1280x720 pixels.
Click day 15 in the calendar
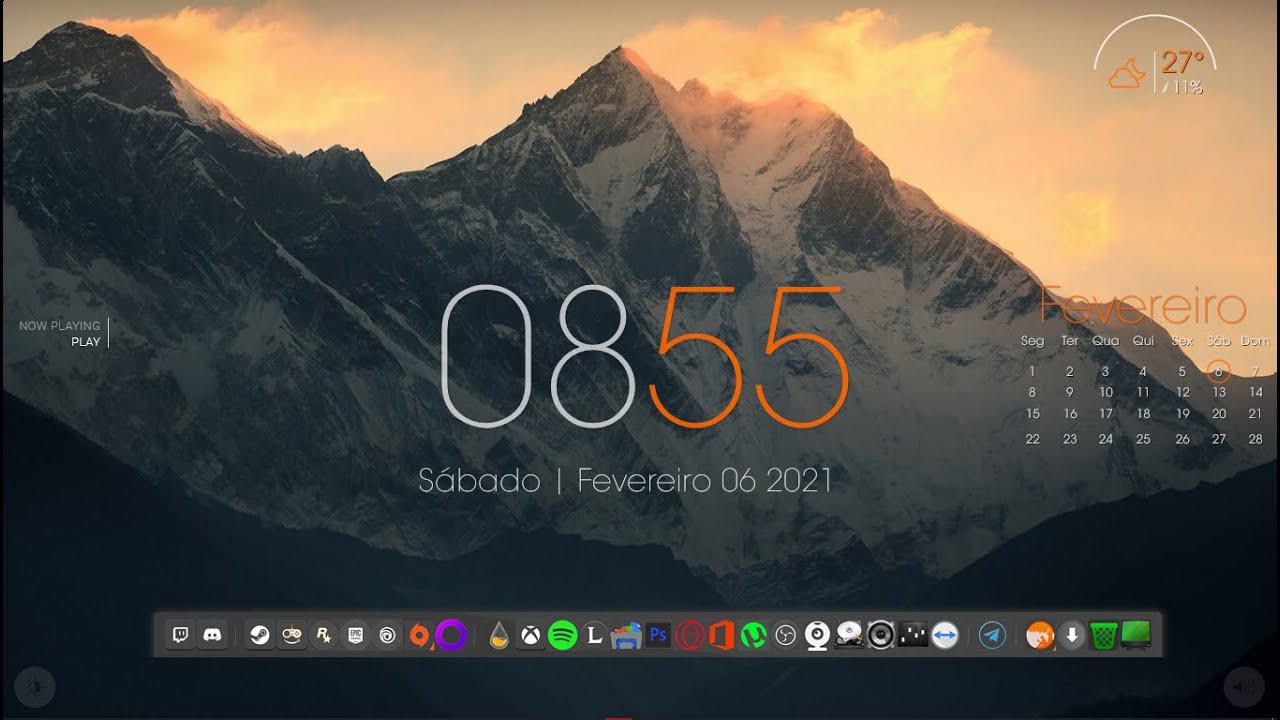point(1033,413)
